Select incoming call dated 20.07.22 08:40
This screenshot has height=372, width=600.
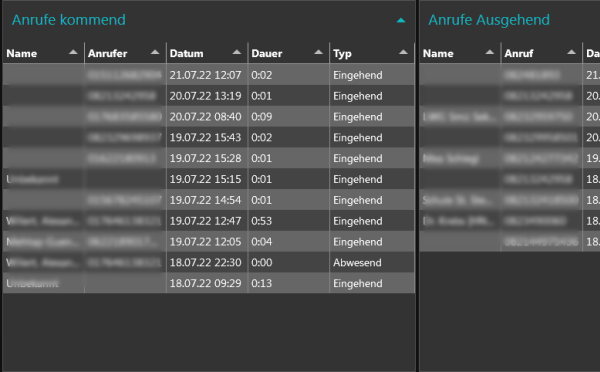pyautogui.click(x=209, y=117)
